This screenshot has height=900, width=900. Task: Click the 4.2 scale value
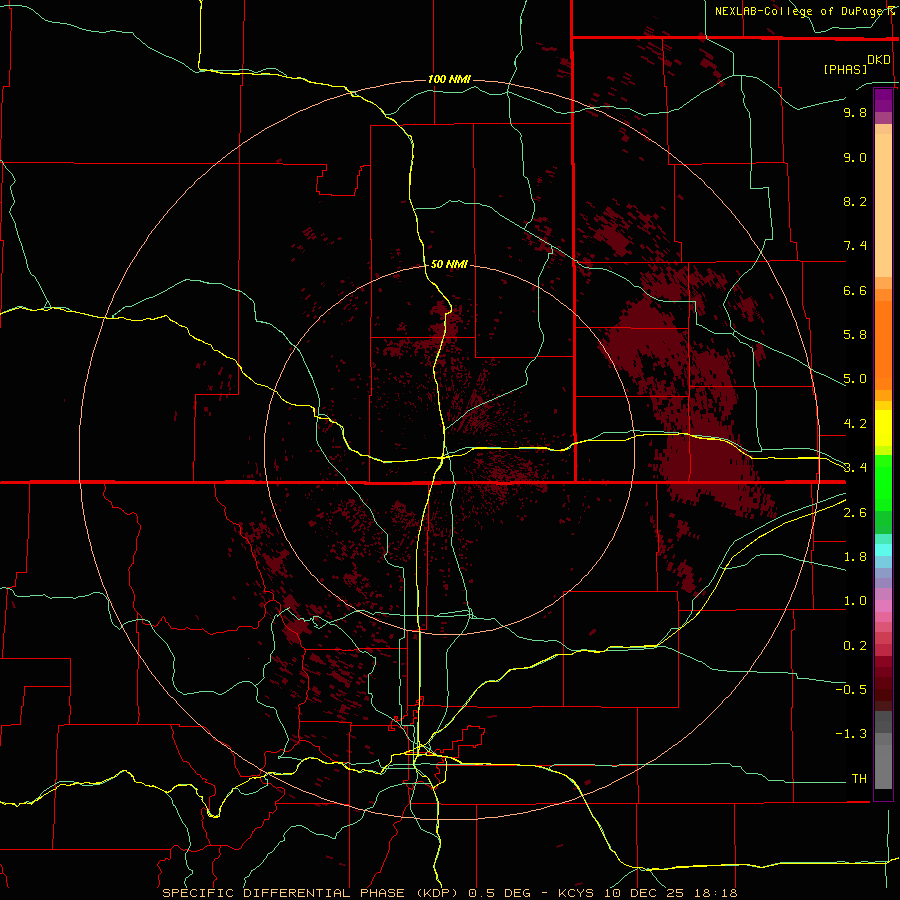point(855,424)
